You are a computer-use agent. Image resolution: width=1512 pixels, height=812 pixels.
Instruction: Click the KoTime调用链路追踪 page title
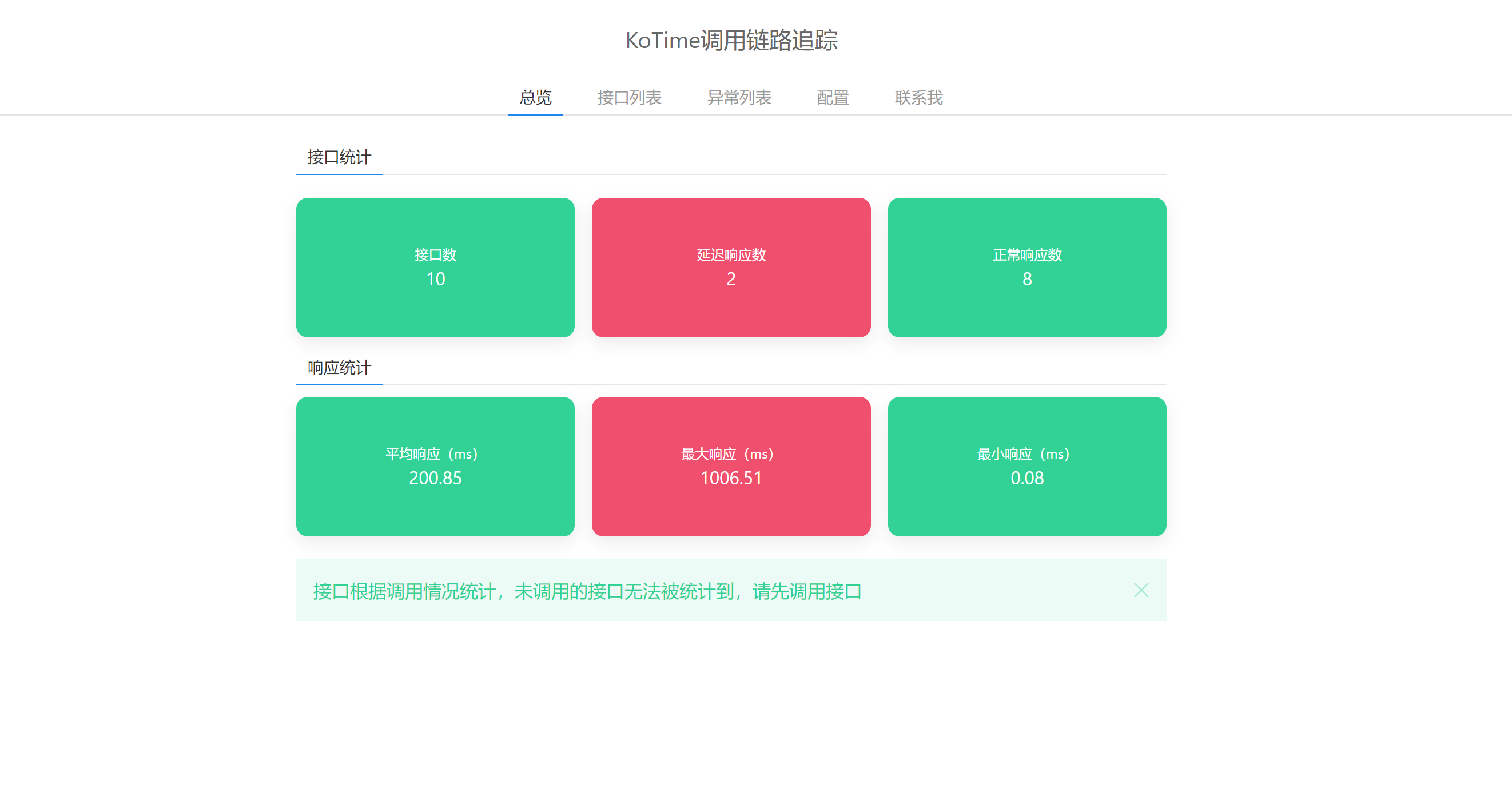[731, 41]
